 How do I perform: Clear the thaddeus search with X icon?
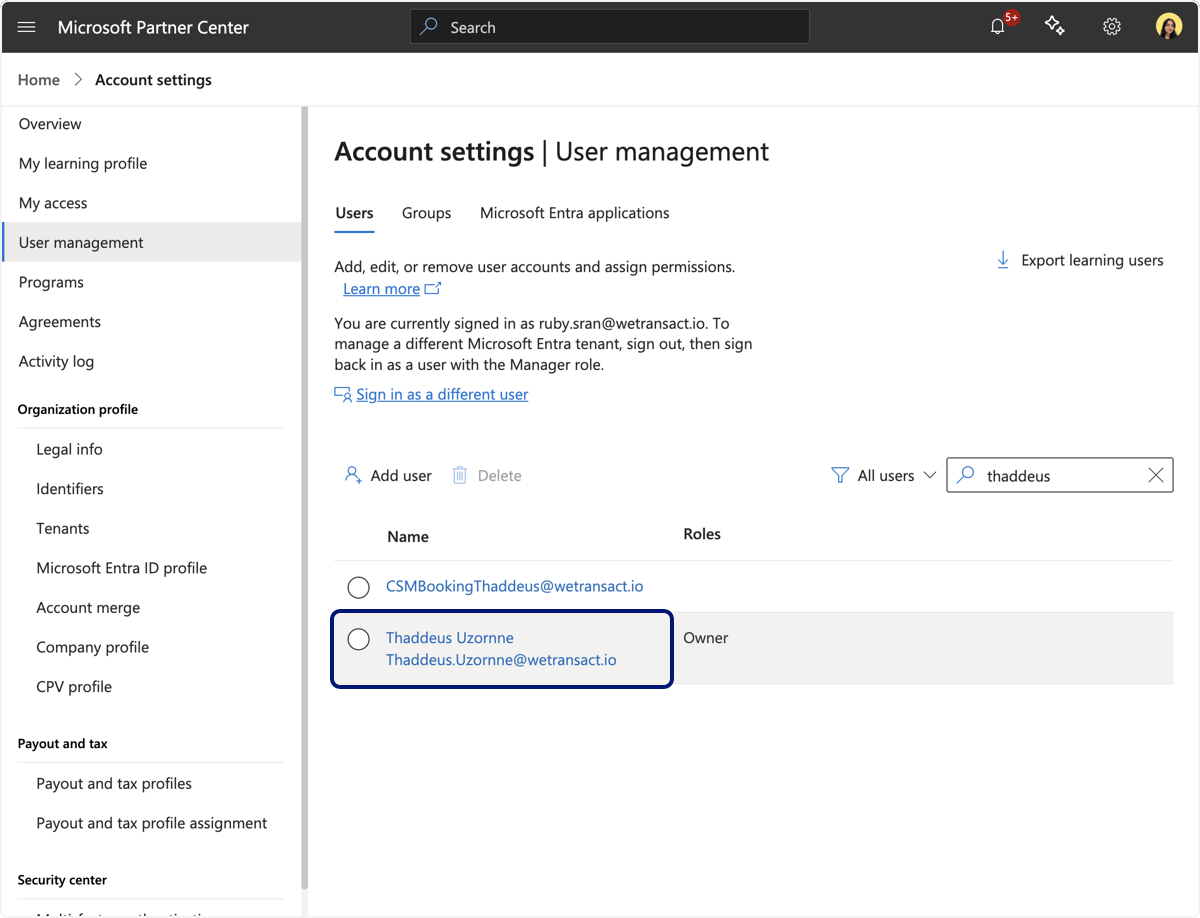[x=1156, y=476]
